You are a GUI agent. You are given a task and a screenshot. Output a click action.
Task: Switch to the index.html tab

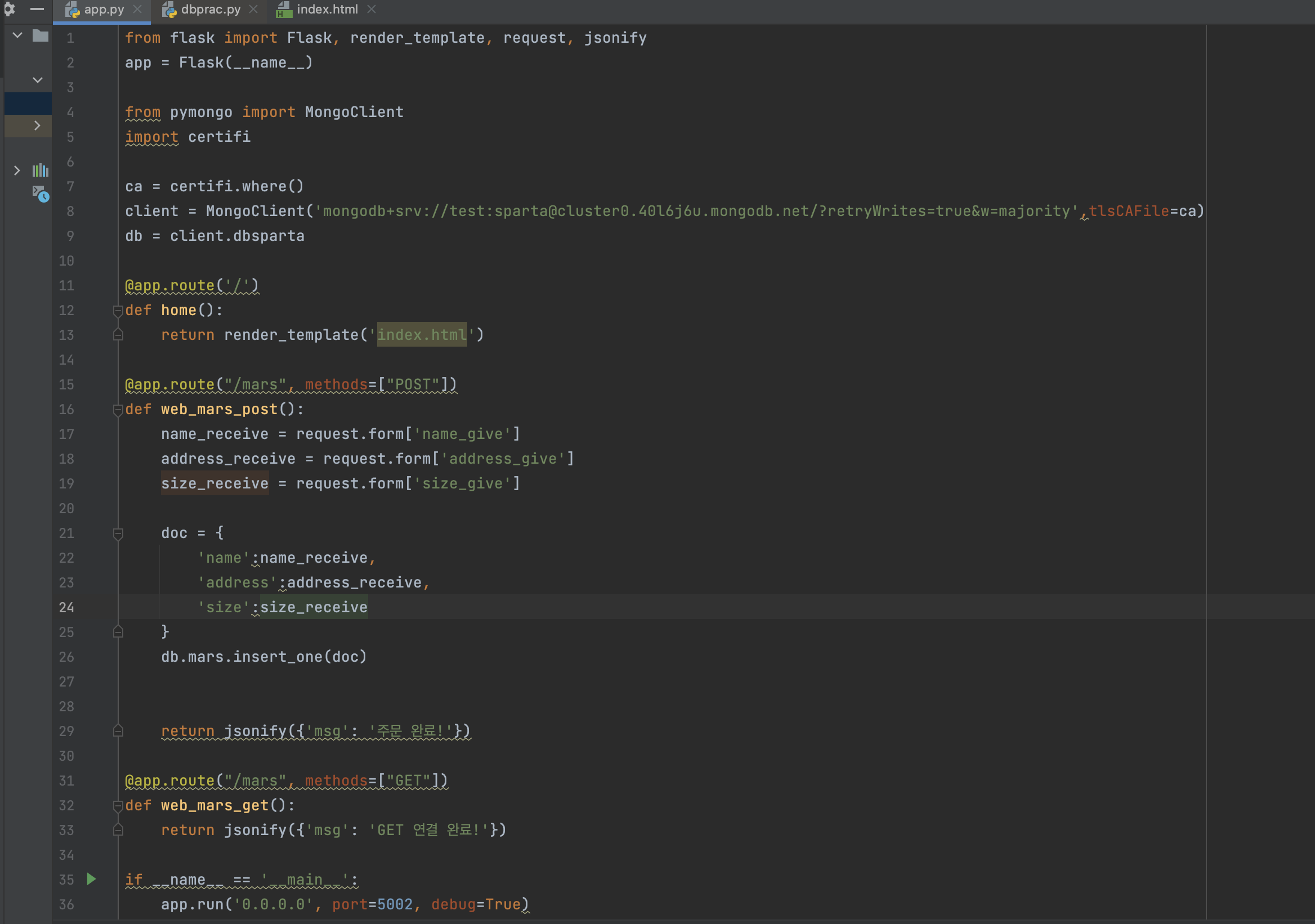(x=327, y=9)
